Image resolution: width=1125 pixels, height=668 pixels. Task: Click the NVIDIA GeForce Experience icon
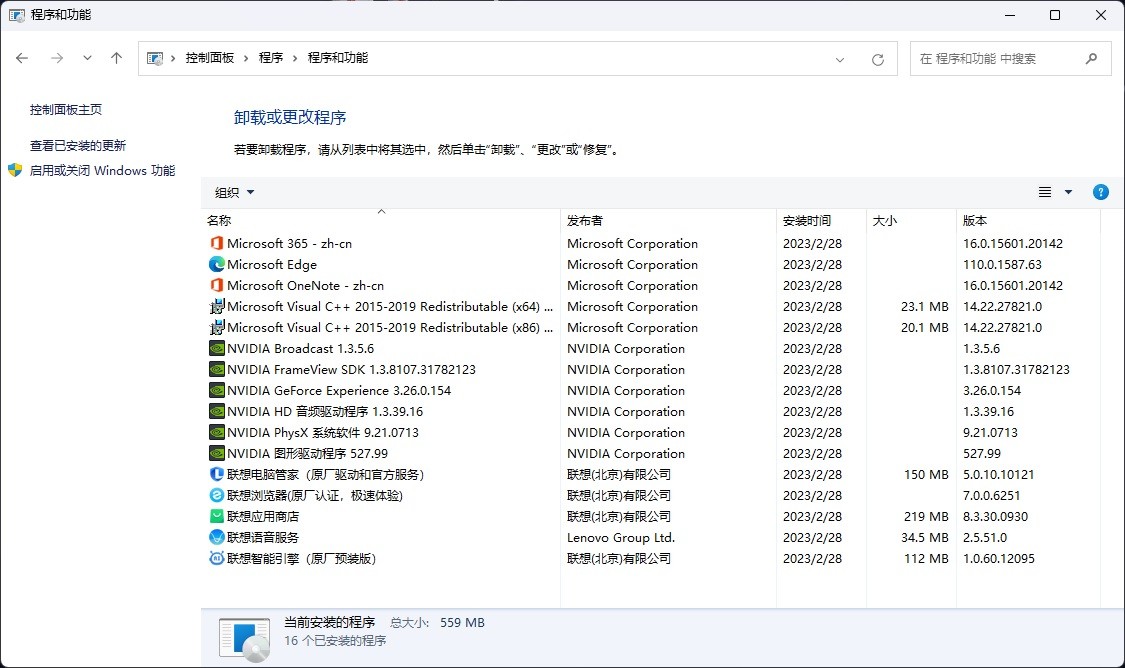click(216, 390)
